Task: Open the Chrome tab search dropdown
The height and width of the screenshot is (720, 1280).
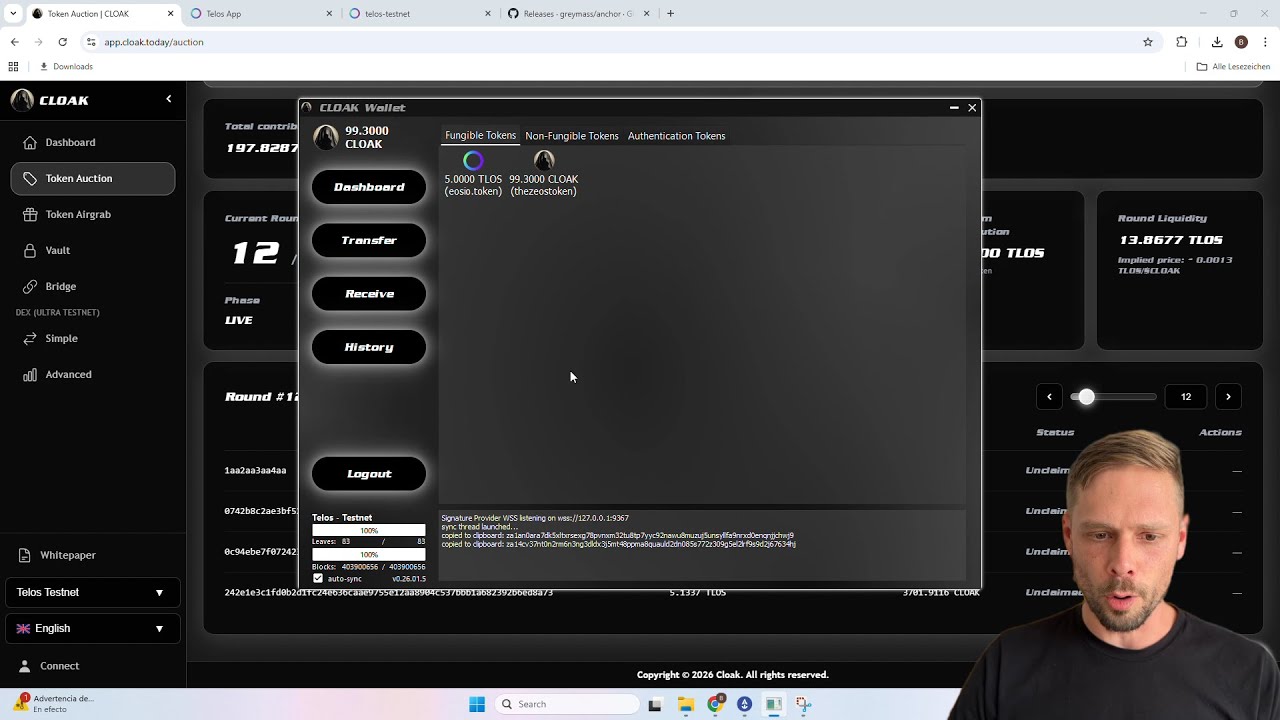Action: pos(13,14)
